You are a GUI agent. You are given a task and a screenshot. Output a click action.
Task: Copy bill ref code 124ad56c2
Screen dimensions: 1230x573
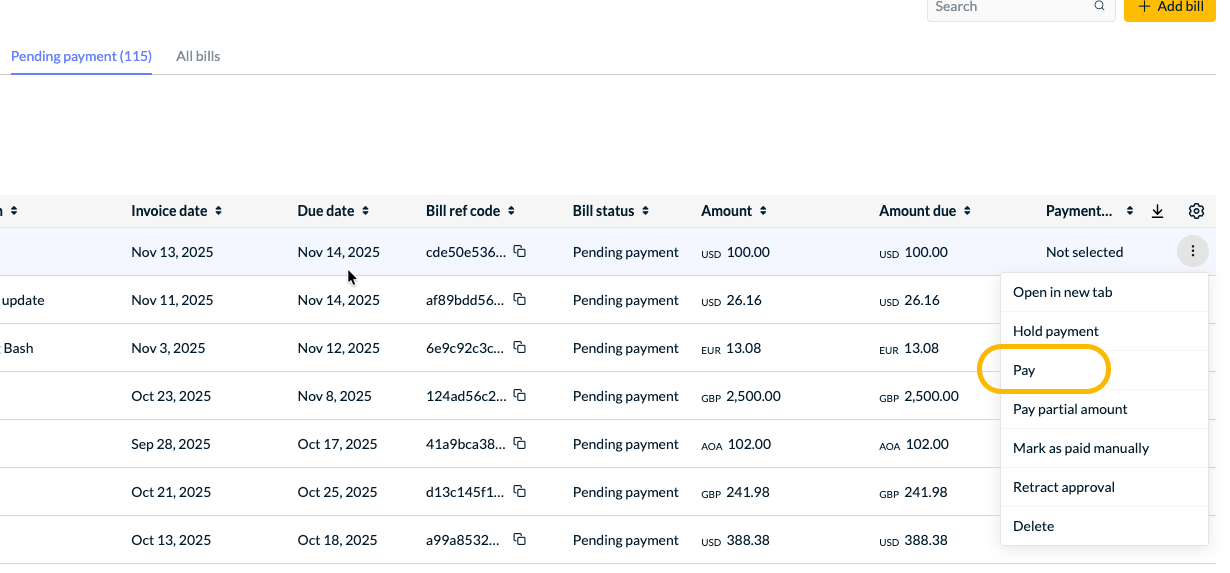520,396
